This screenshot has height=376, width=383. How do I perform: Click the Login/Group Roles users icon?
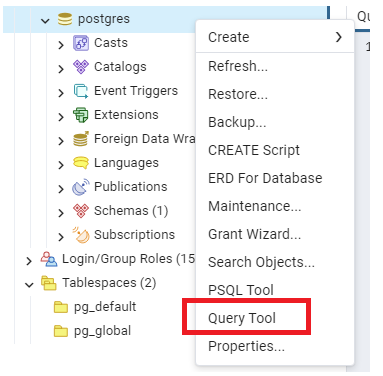[x=49, y=259]
